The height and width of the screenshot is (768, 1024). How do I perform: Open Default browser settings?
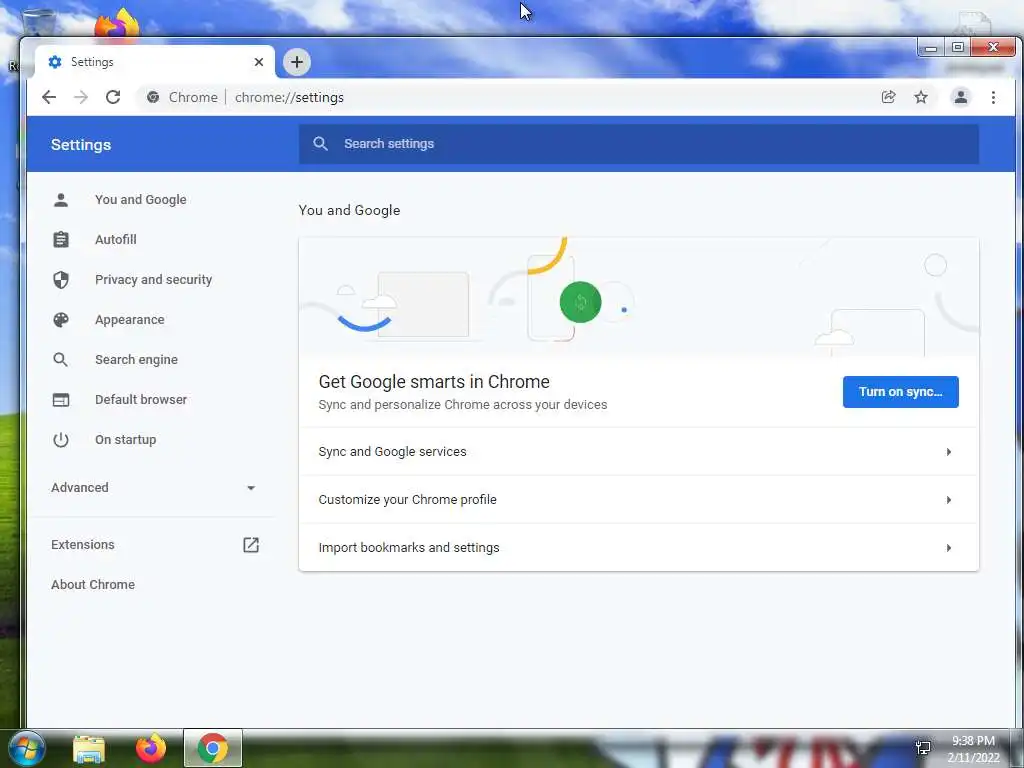pos(140,400)
